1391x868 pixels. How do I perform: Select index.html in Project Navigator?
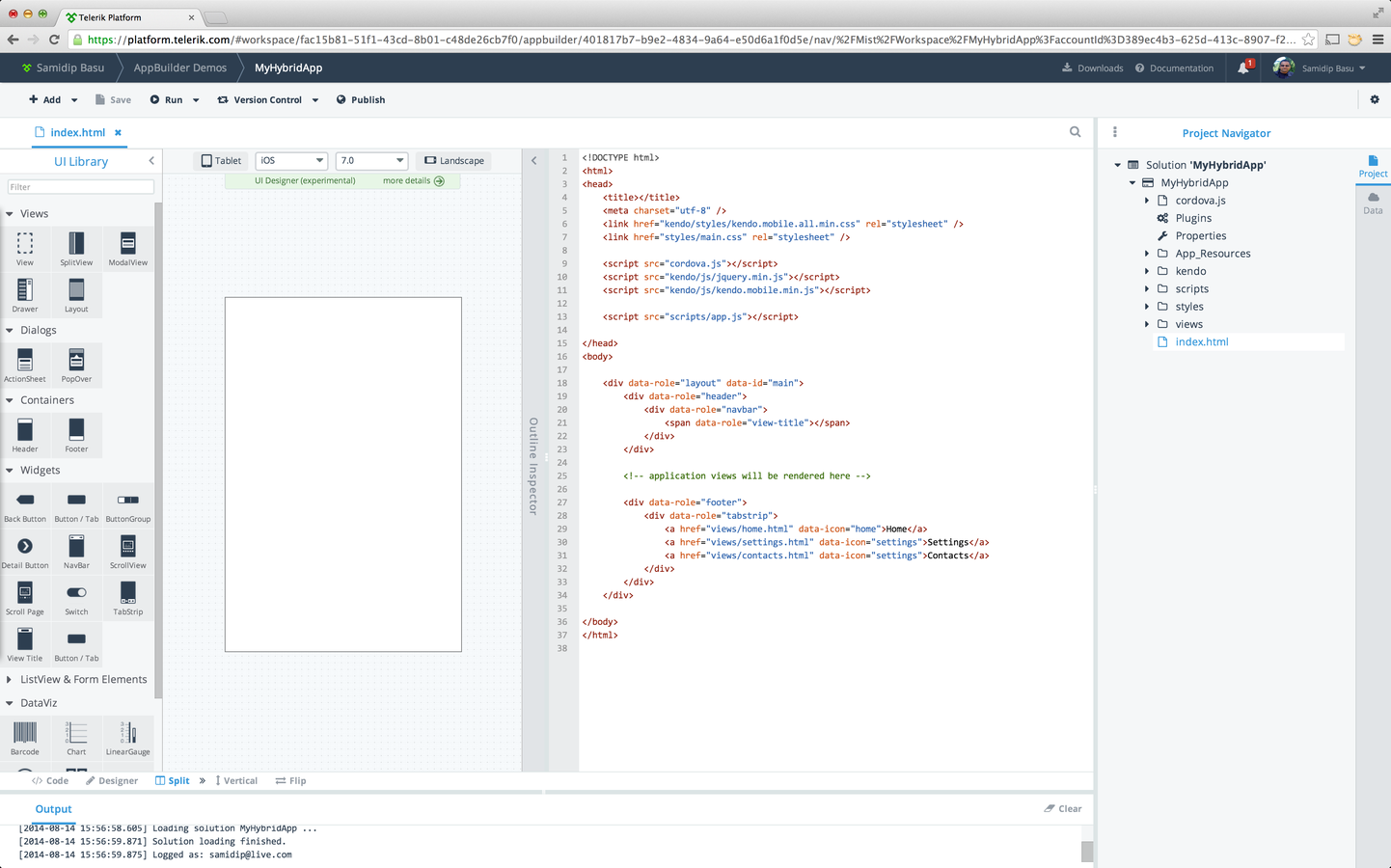pos(1202,342)
